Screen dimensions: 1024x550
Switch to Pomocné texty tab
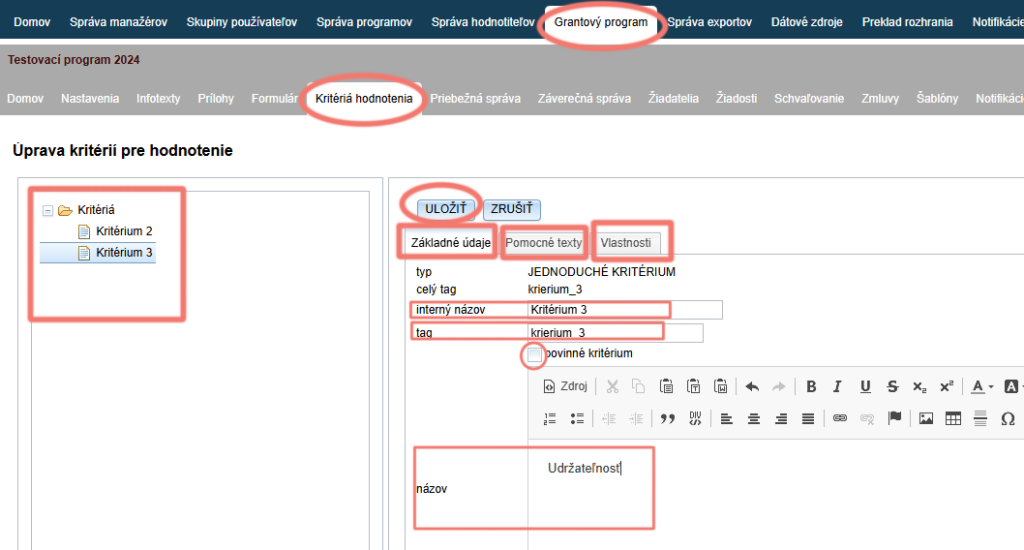(543, 242)
